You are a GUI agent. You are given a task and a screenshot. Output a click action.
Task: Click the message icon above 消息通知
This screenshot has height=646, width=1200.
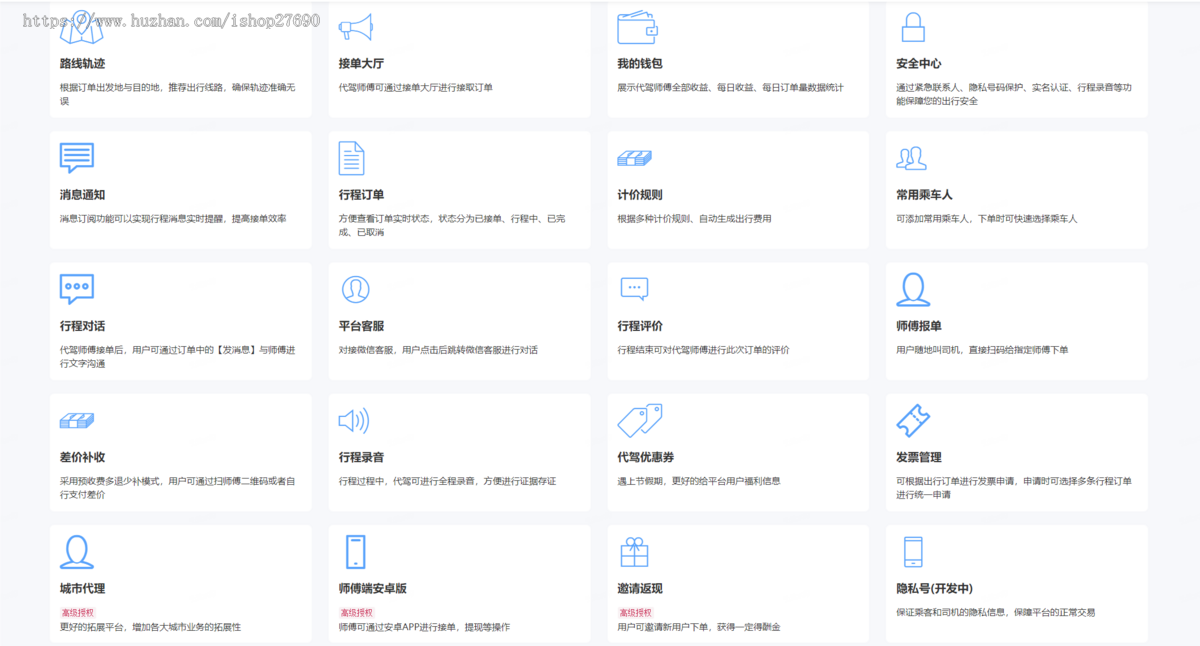coord(77,158)
